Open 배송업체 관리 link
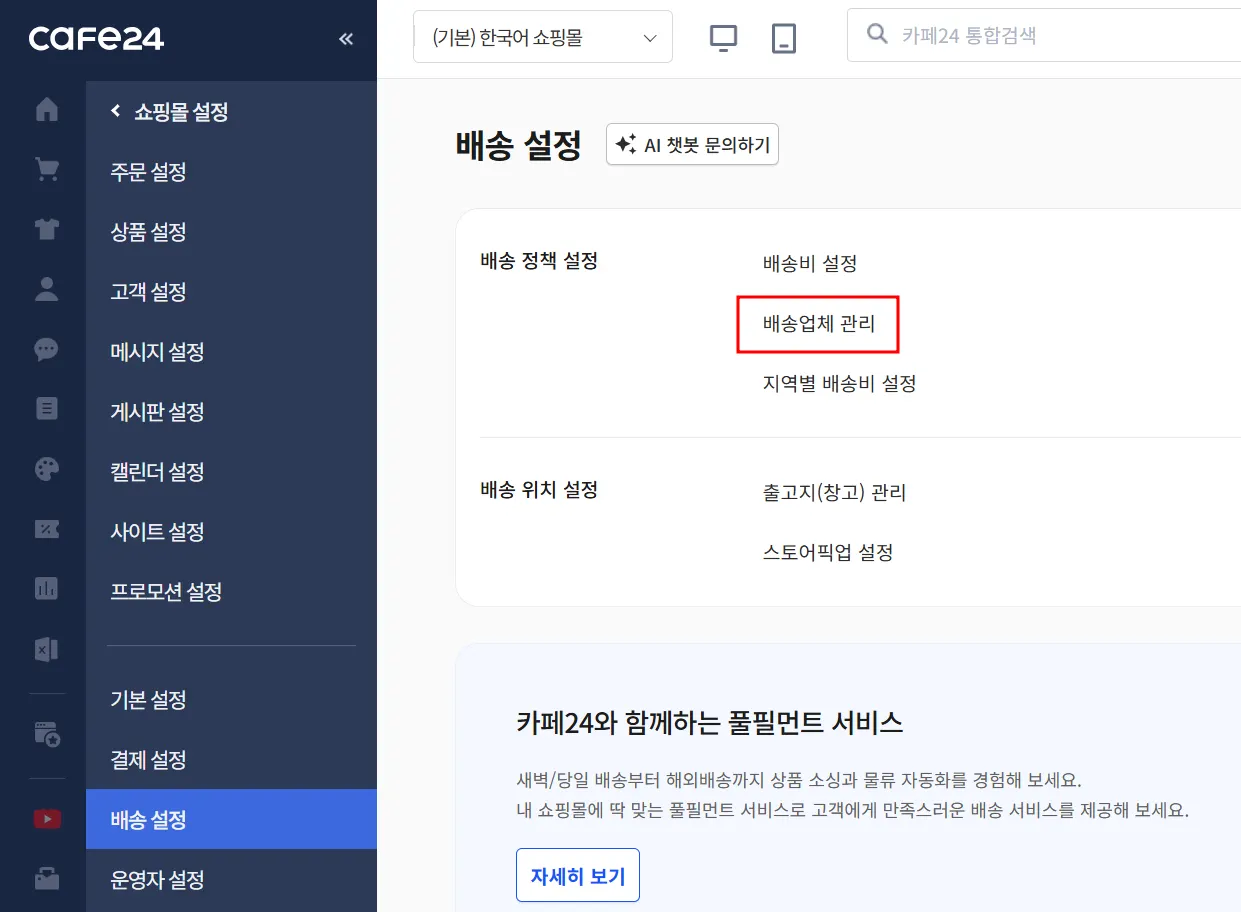 click(819, 324)
